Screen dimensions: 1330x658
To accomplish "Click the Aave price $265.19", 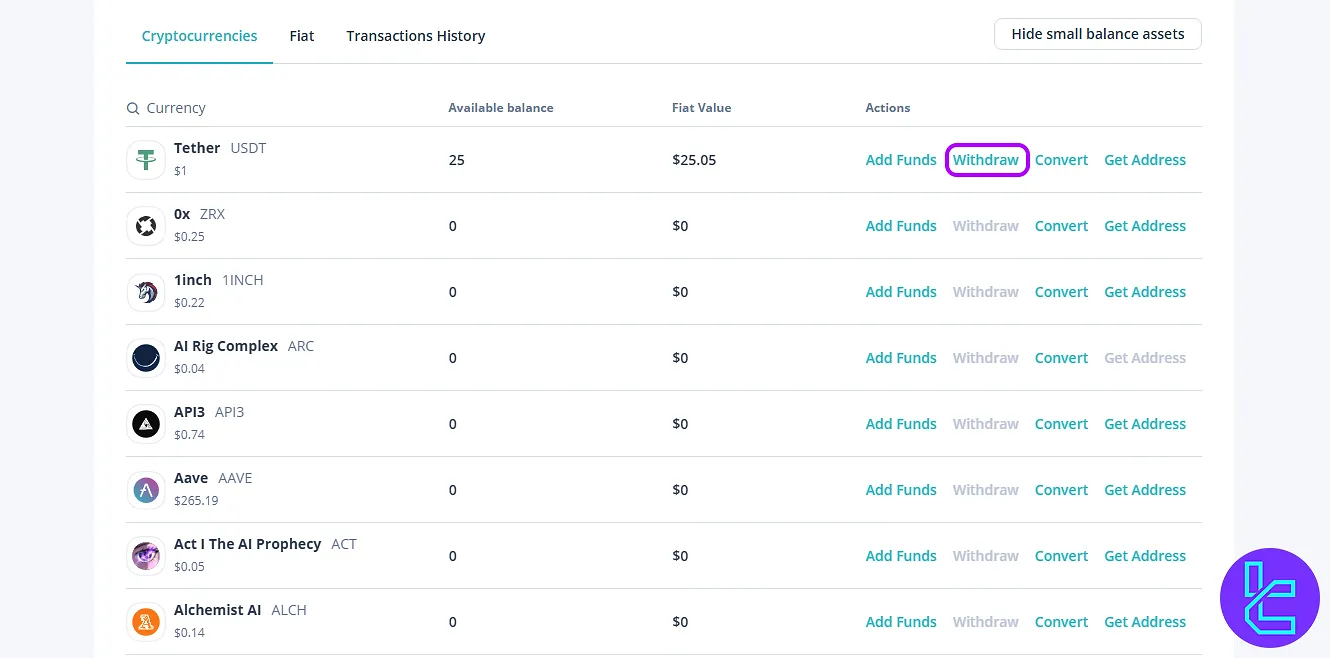I will pyautogui.click(x=196, y=501).
